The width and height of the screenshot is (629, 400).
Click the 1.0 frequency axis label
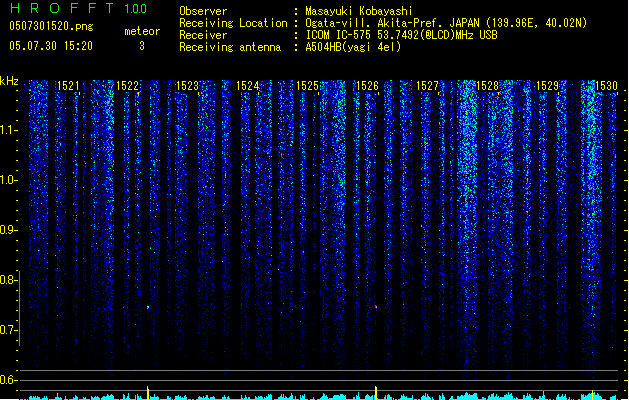(8, 180)
